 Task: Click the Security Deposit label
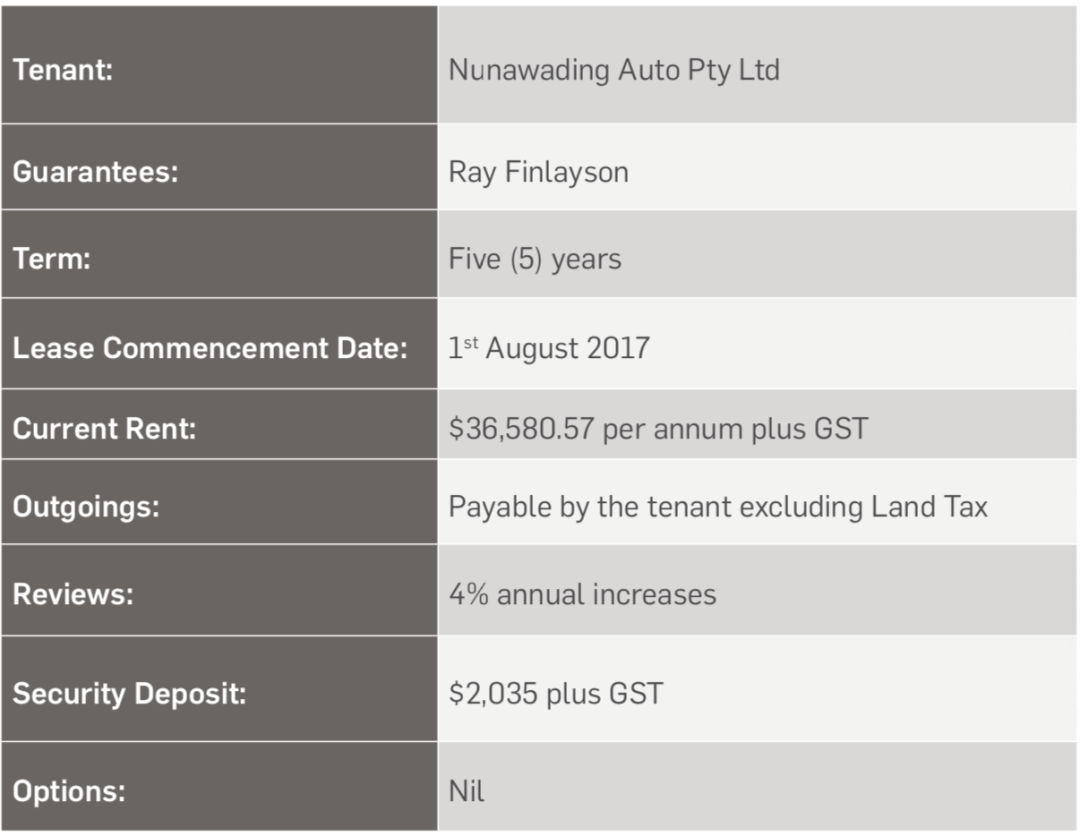129,693
